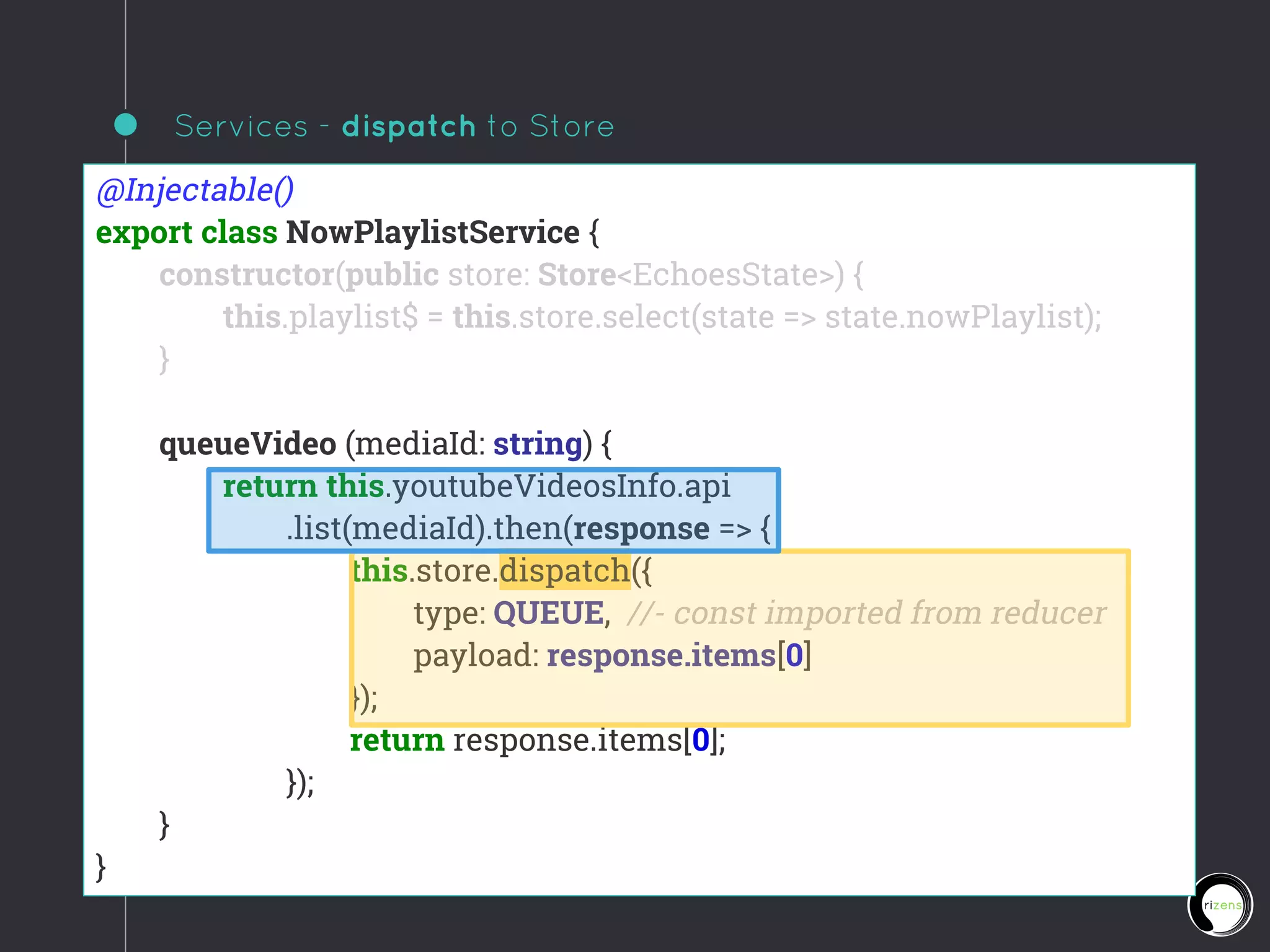The height and width of the screenshot is (952, 1270).
Task: Click the 'queueVideo (mediaId: string) {' line
Action: (x=386, y=444)
